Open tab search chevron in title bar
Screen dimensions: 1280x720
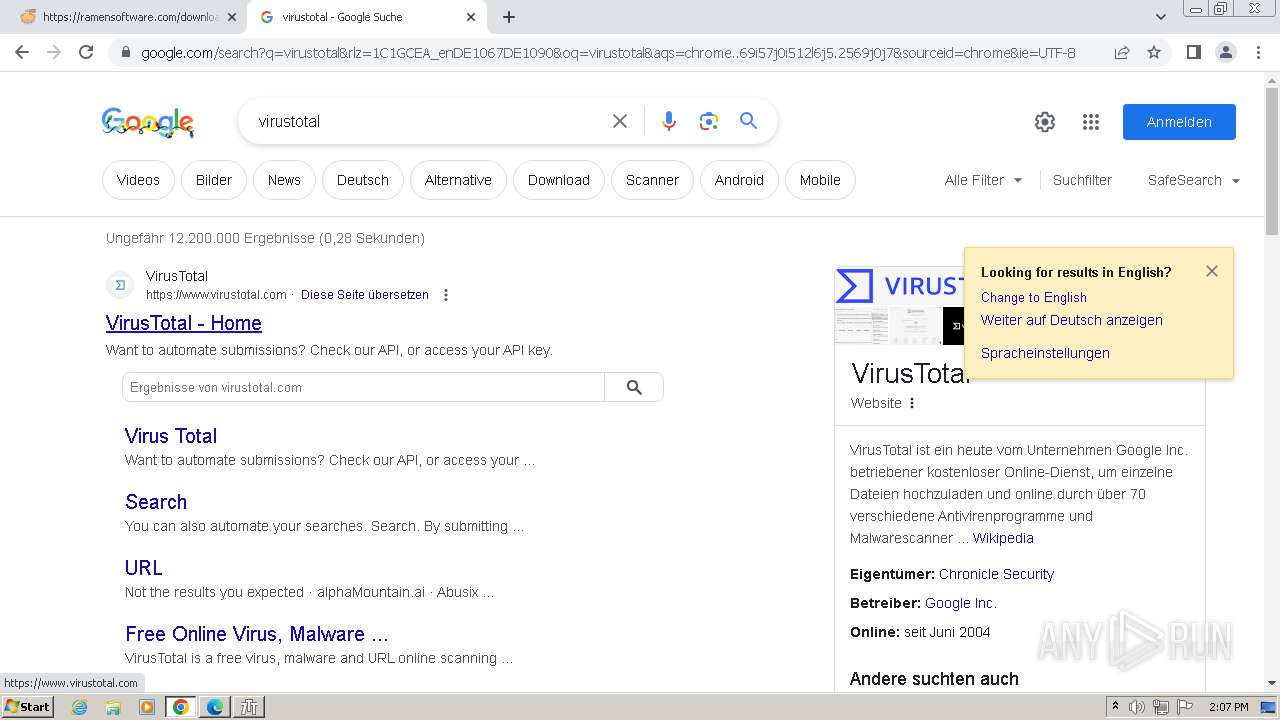click(x=1160, y=17)
